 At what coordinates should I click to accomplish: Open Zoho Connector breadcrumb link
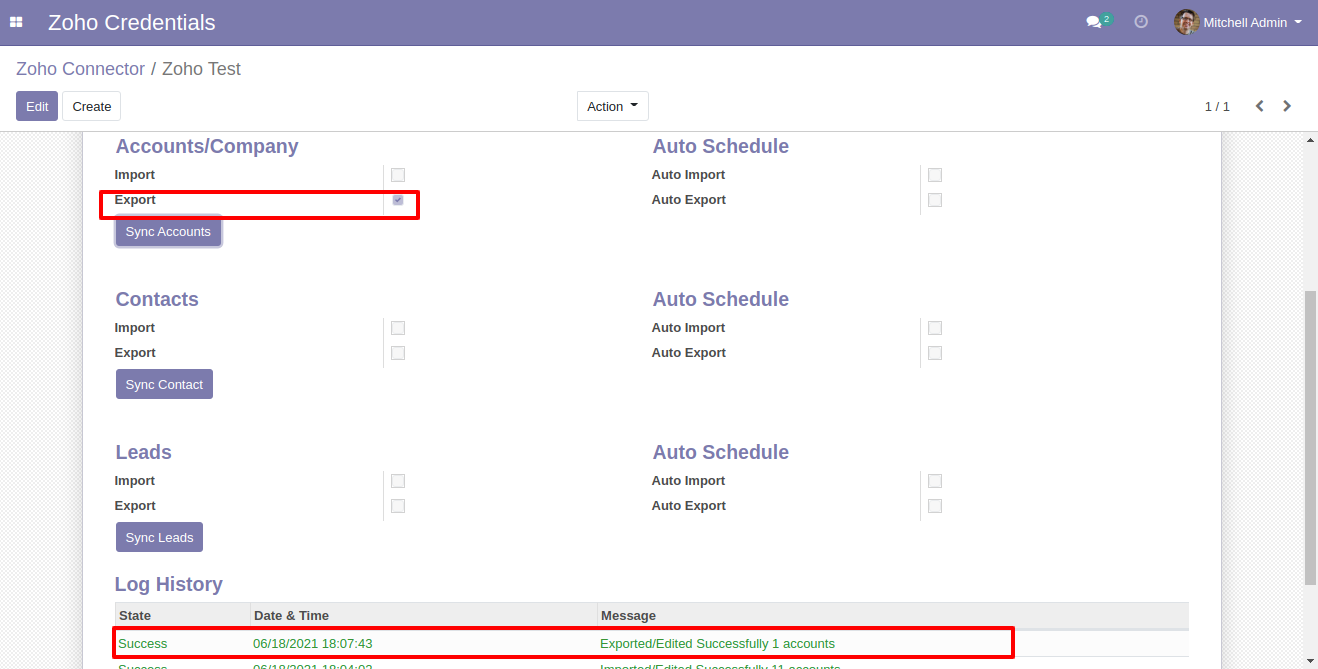click(x=80, y=69)
